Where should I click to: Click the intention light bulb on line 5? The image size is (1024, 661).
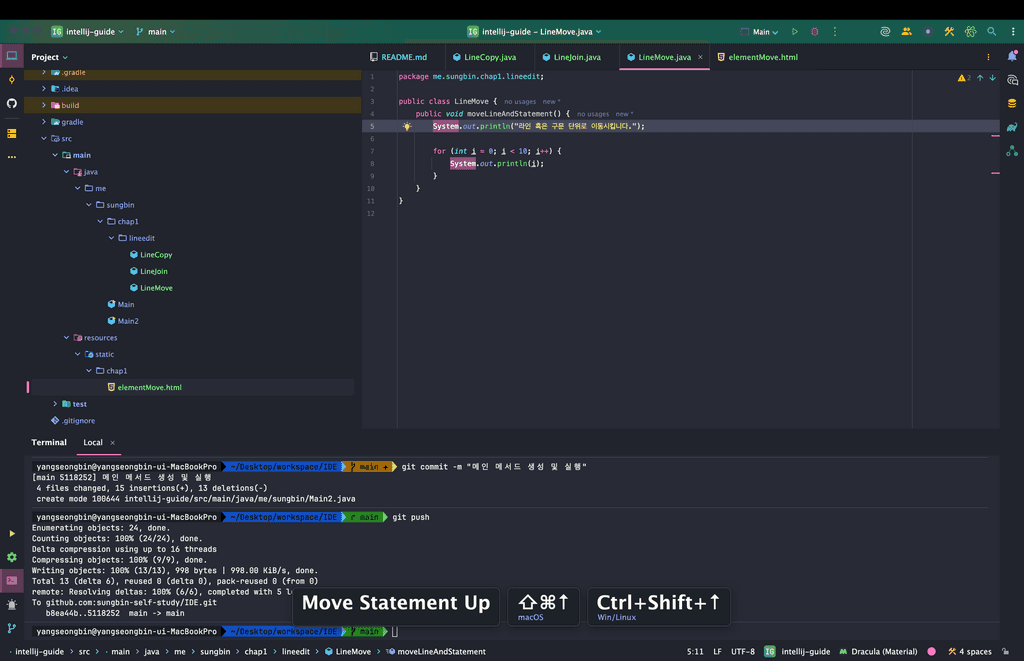(407, 127)
